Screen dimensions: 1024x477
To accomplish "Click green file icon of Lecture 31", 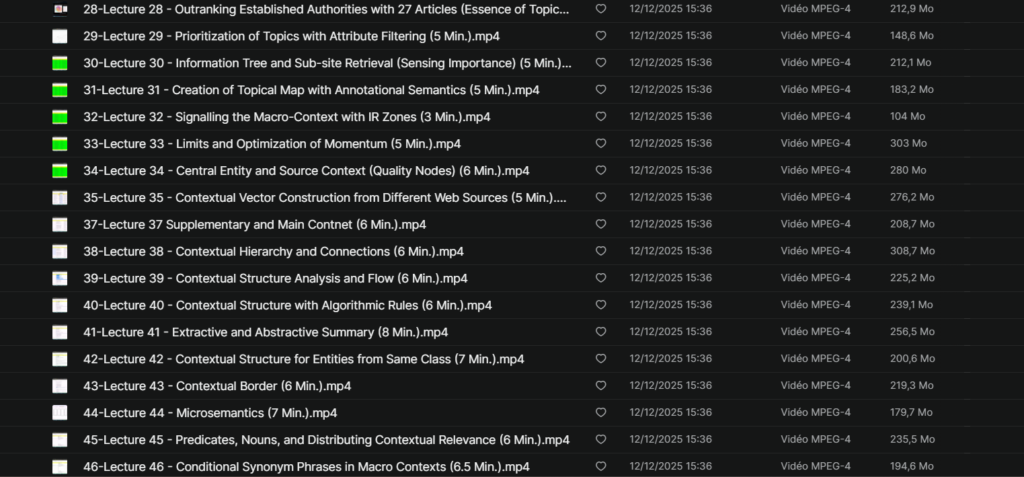I will [x=60, y=90].
